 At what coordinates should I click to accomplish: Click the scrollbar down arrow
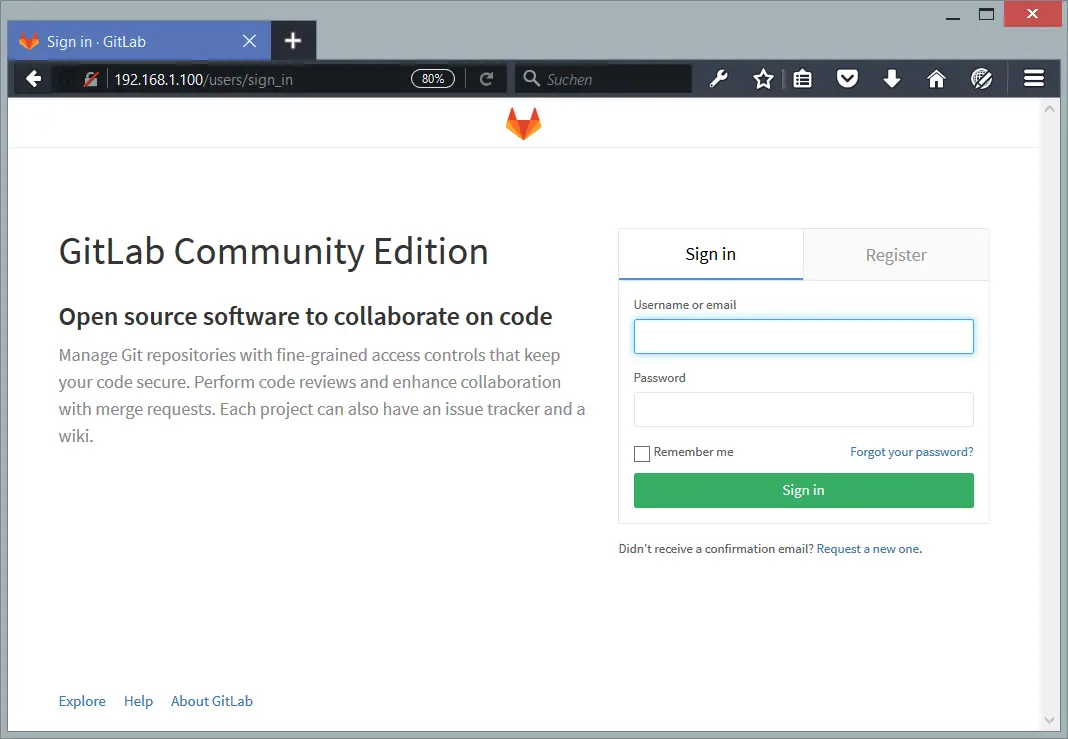tap(1049, 720)
